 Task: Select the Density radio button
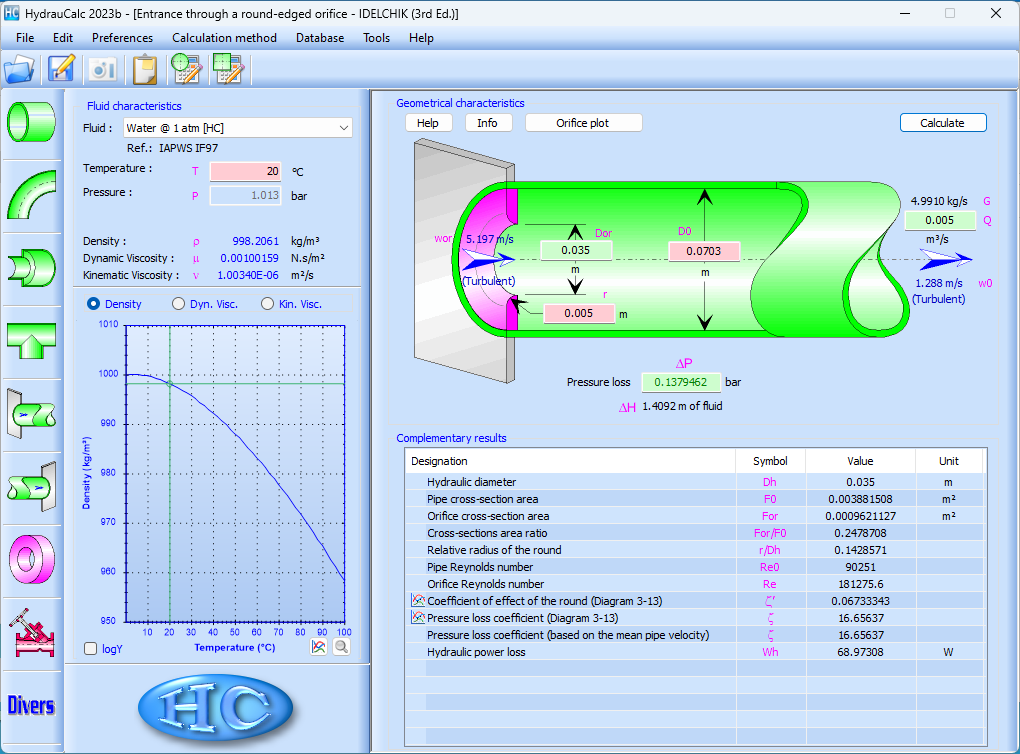[x=94, y=304]
